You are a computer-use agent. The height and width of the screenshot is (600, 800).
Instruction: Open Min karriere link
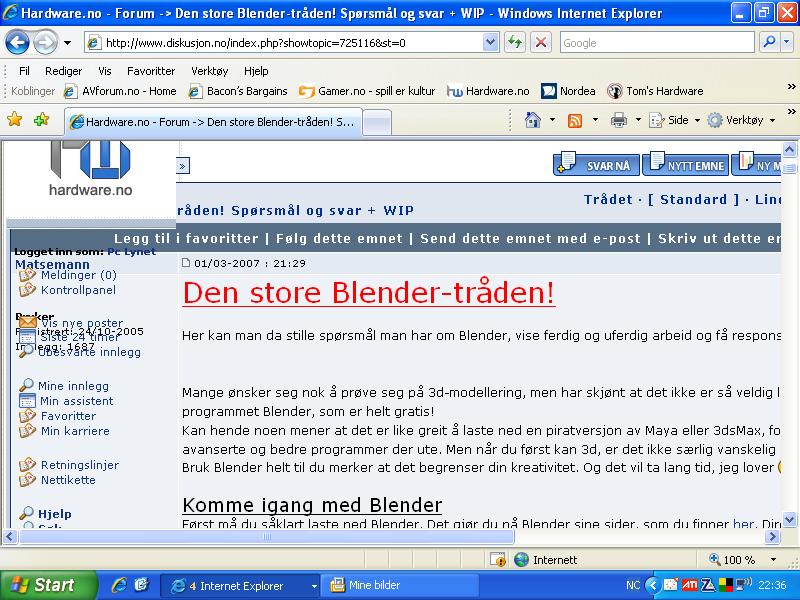pyautogui.click(x=75, y=431)
